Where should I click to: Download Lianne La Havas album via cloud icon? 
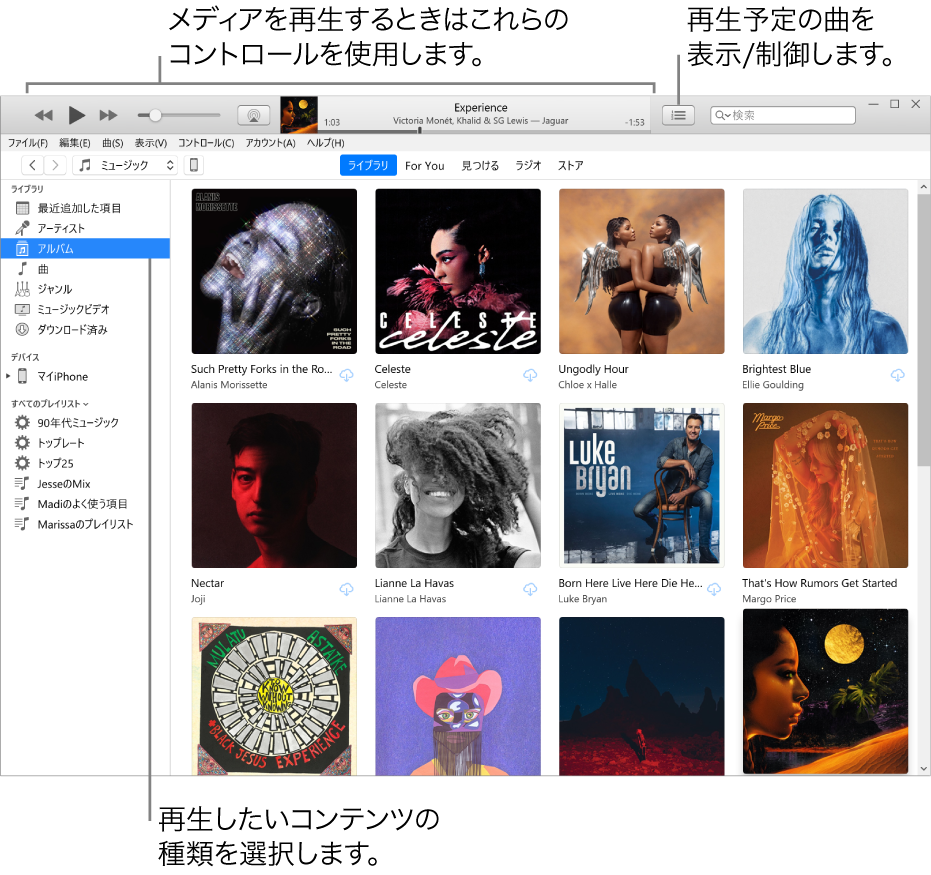pos(530,589)
